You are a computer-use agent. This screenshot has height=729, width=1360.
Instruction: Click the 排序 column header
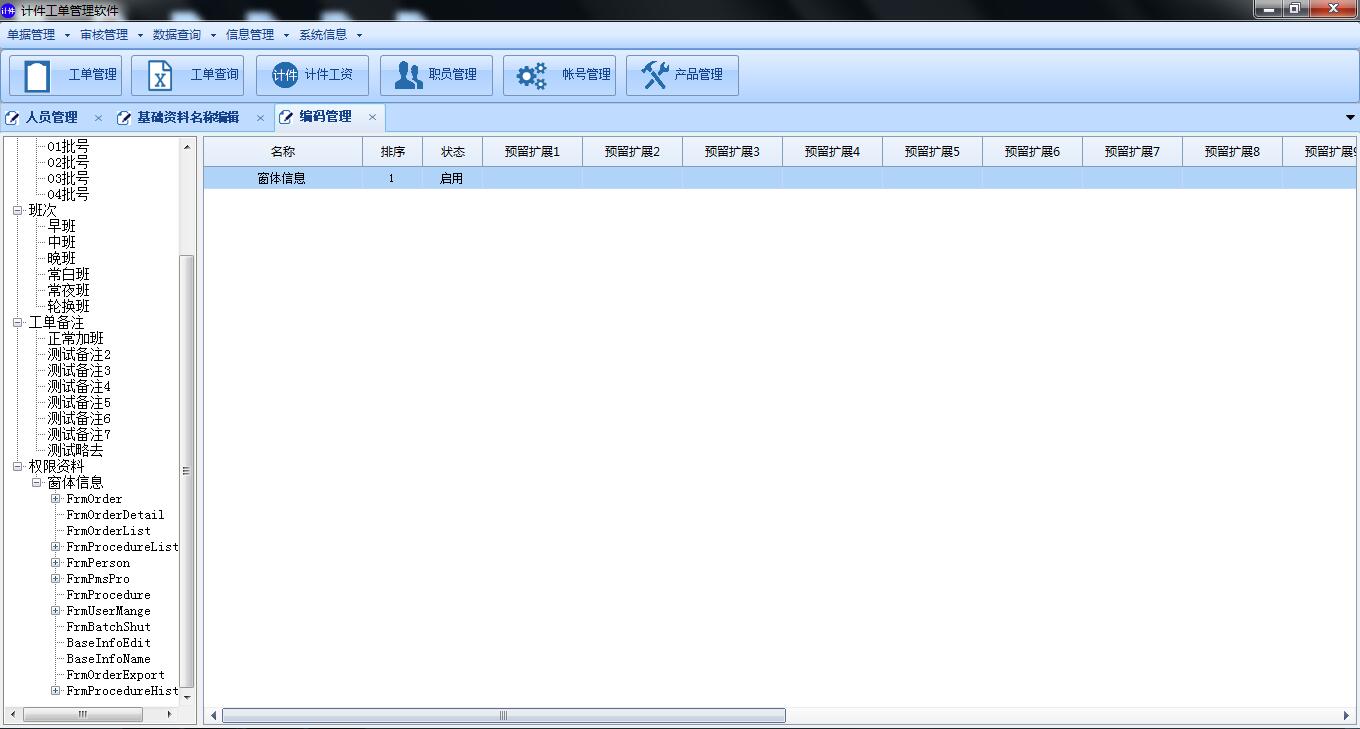pyautogui.click(x=392, y=152)
